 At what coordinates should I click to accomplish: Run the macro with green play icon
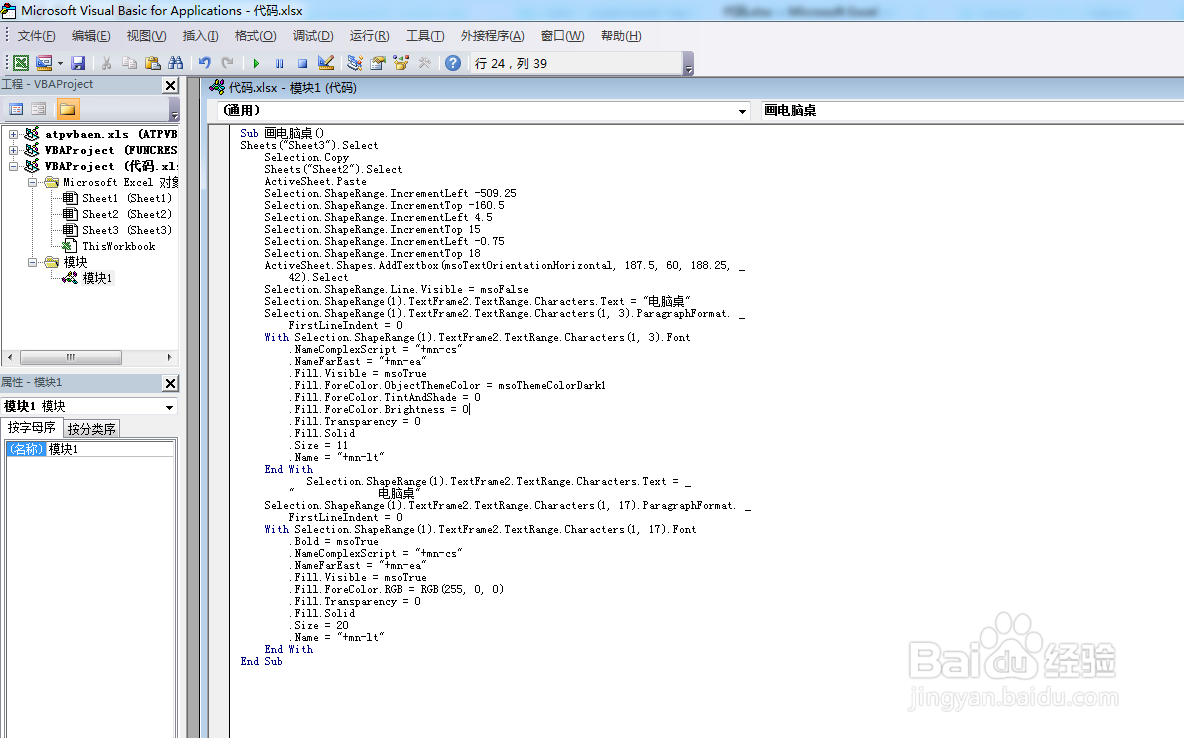click(256, 63)
